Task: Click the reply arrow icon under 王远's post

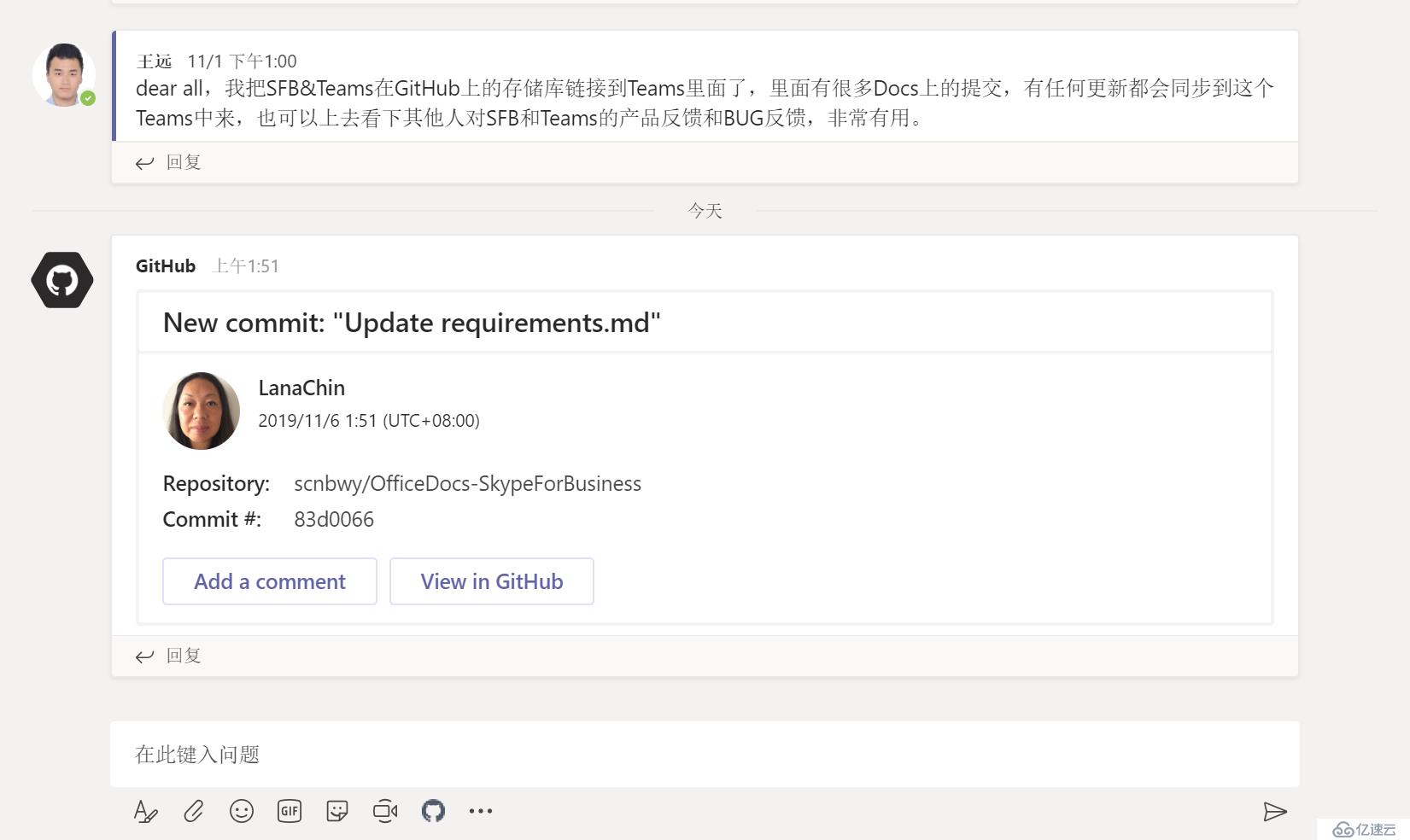Action: tap(145, 163)
